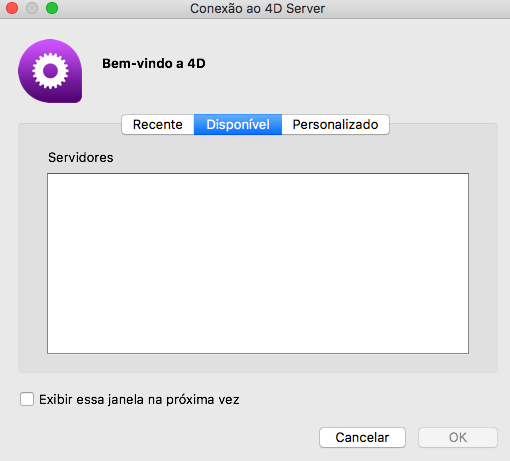
Task: Click inside the empty Servidores list box
Action: (x=258, y=263)
